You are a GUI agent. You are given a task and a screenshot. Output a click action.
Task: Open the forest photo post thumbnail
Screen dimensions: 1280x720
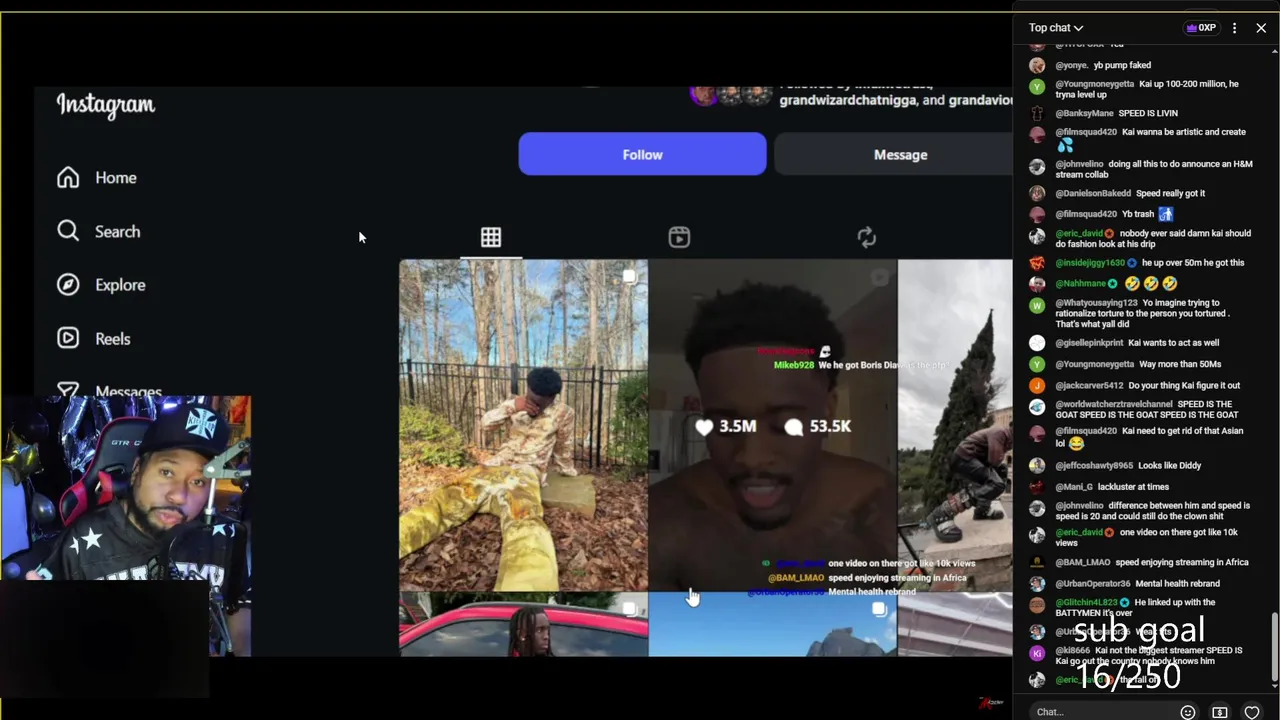(523, 425)
